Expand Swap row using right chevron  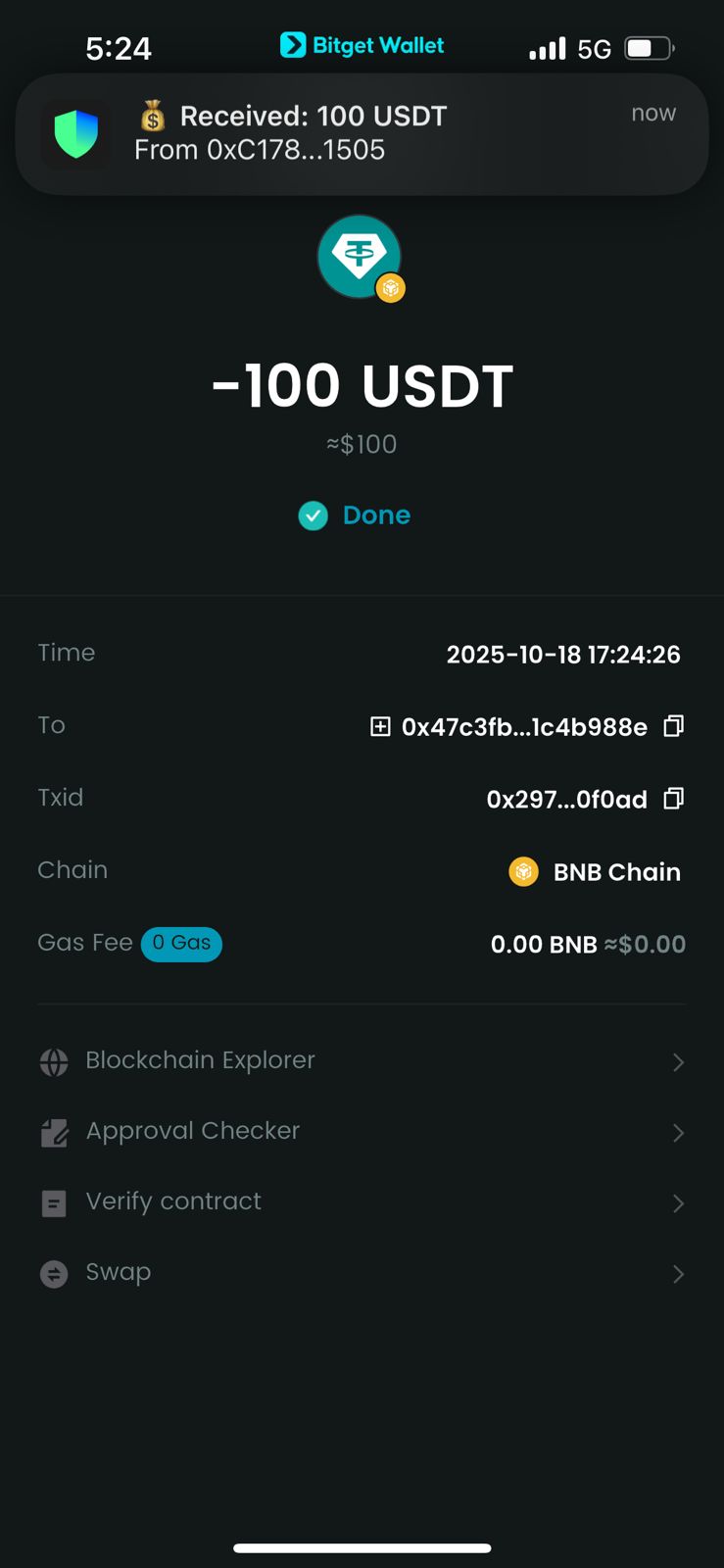pos(678,1274)
